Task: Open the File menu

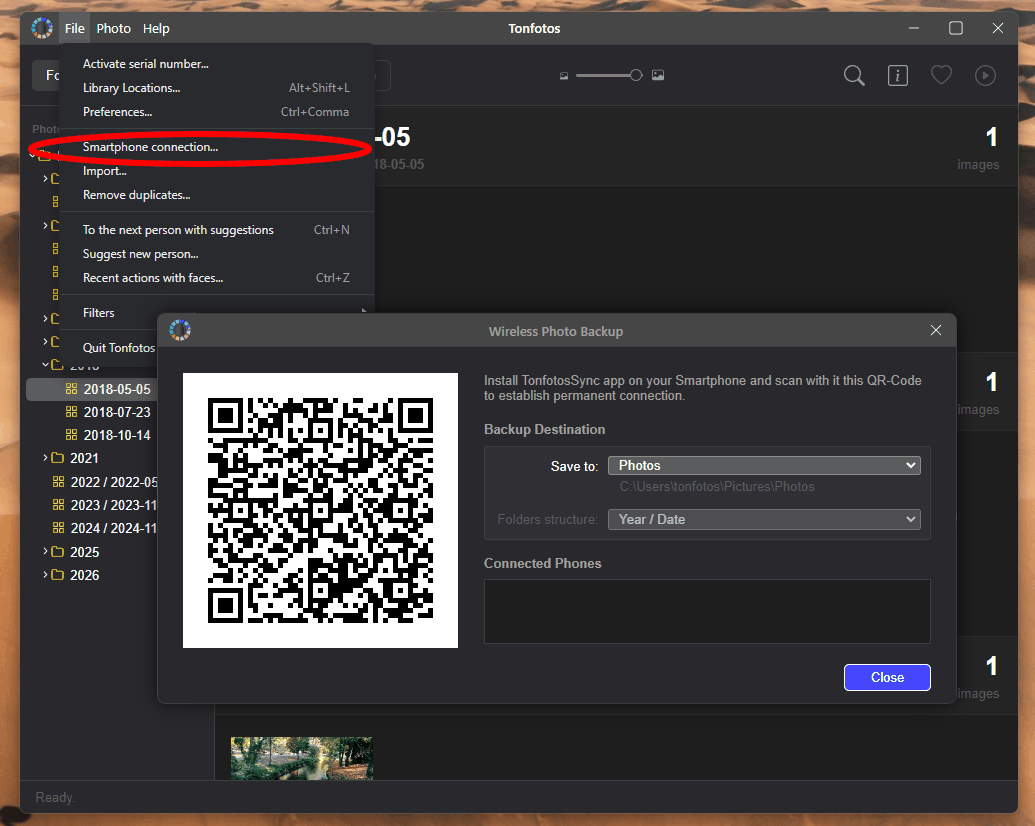Action: point(75,28)
